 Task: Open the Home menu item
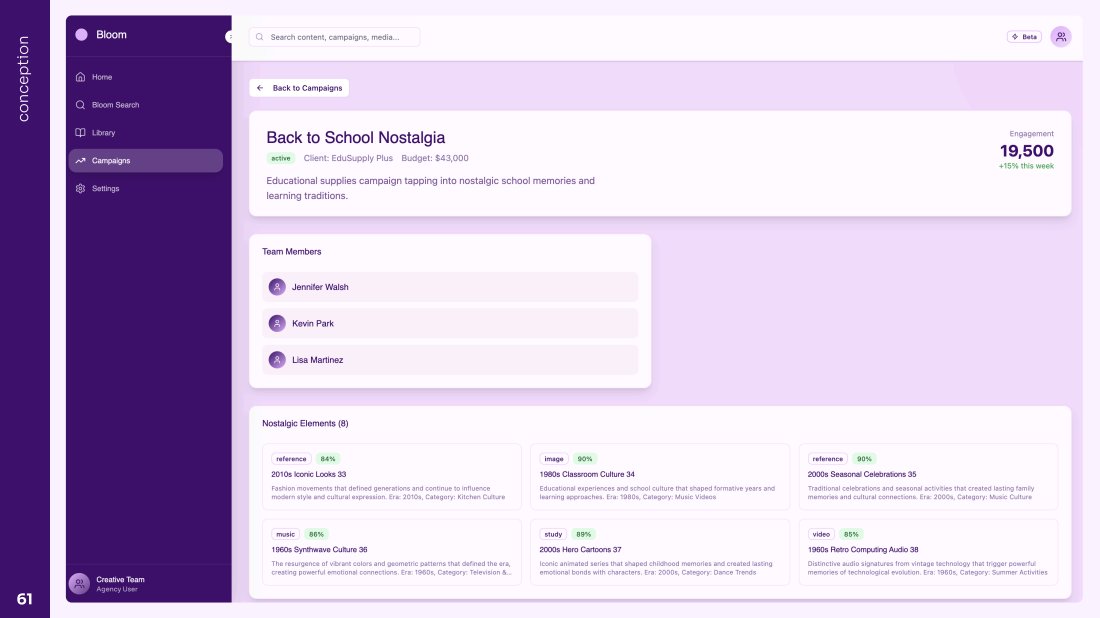pos(146,77)
